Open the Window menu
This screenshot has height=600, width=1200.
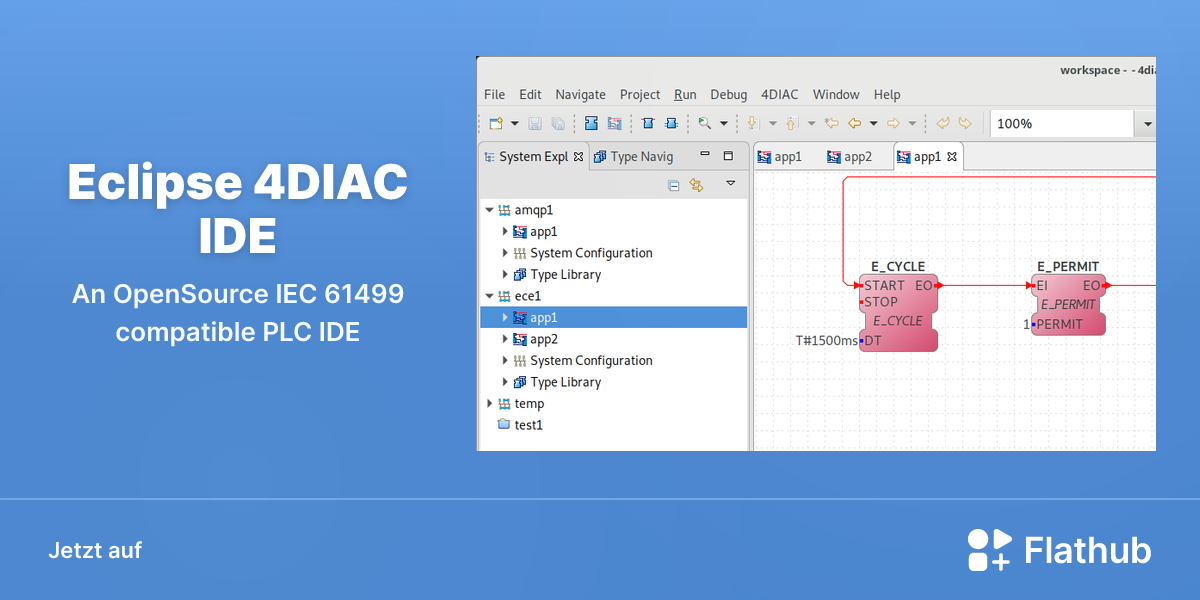[836, 94]
